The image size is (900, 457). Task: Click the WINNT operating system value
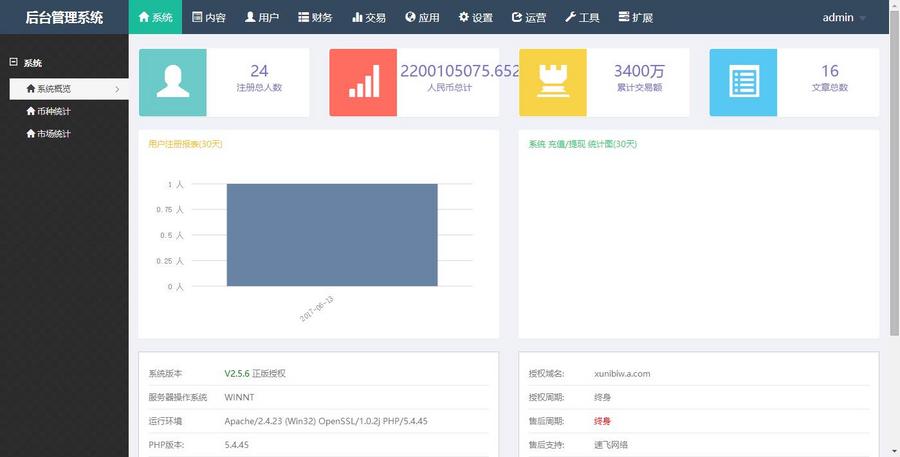click(x=239, y=397)
